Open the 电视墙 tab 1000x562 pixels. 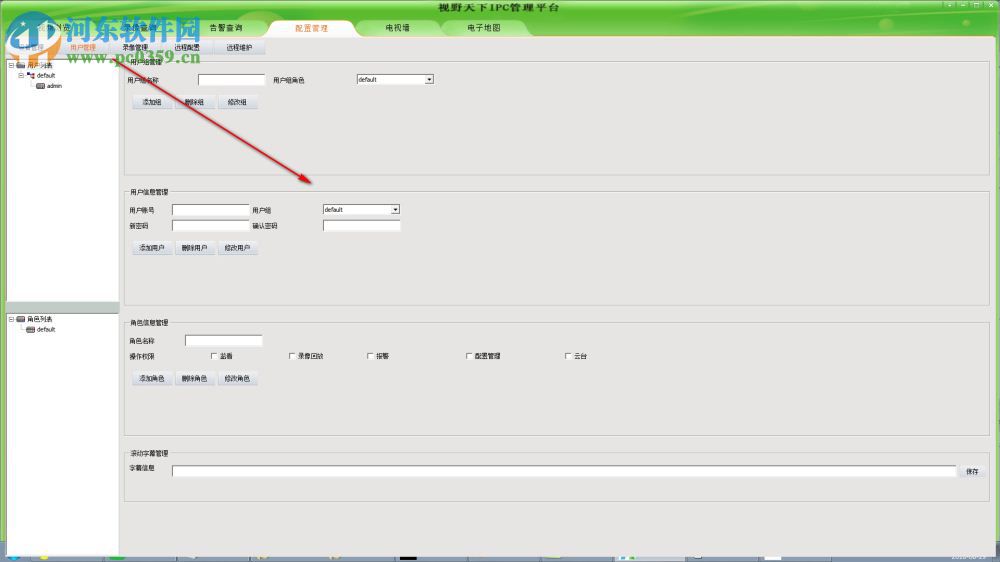397,28
